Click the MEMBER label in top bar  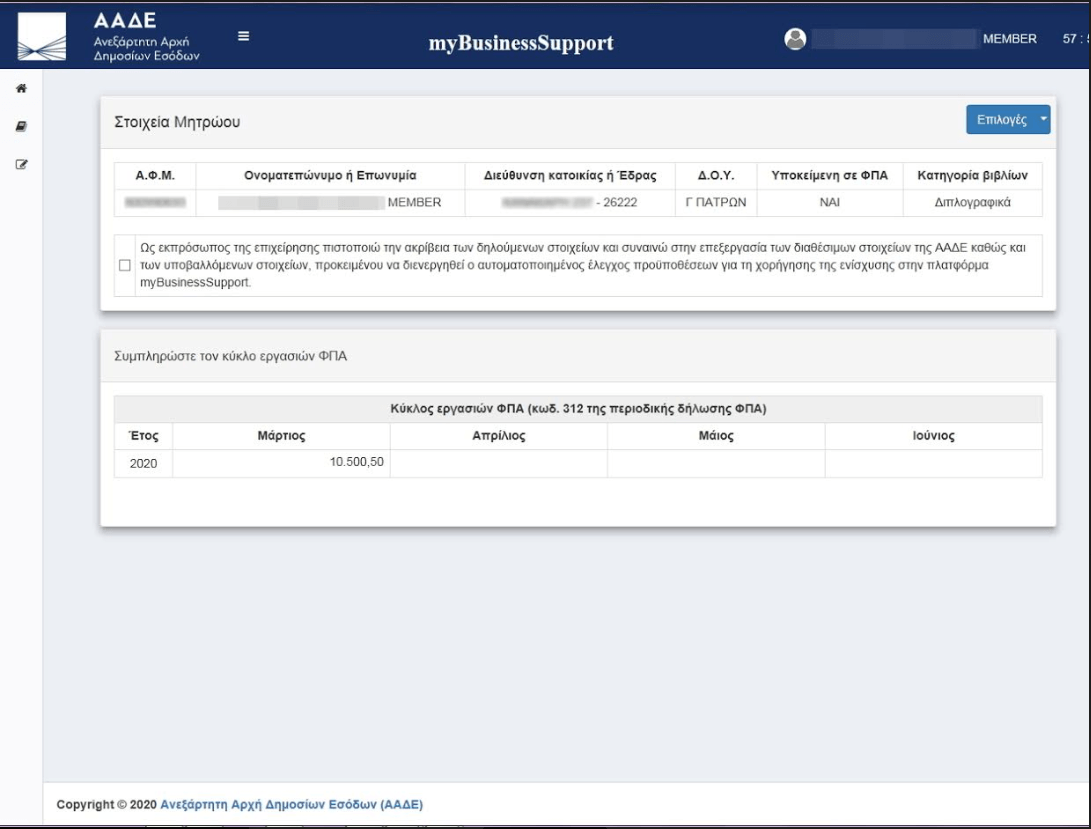(x=1010, y=39)
